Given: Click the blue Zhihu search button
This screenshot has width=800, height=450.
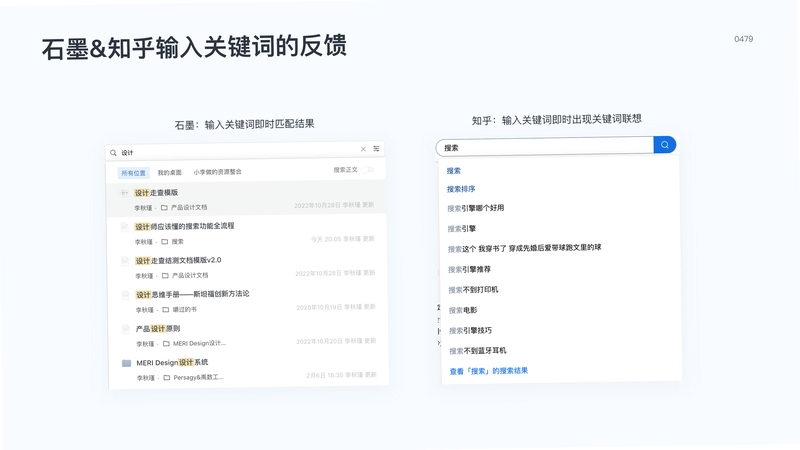Looking at the screenshot, I should pos(665,145).
